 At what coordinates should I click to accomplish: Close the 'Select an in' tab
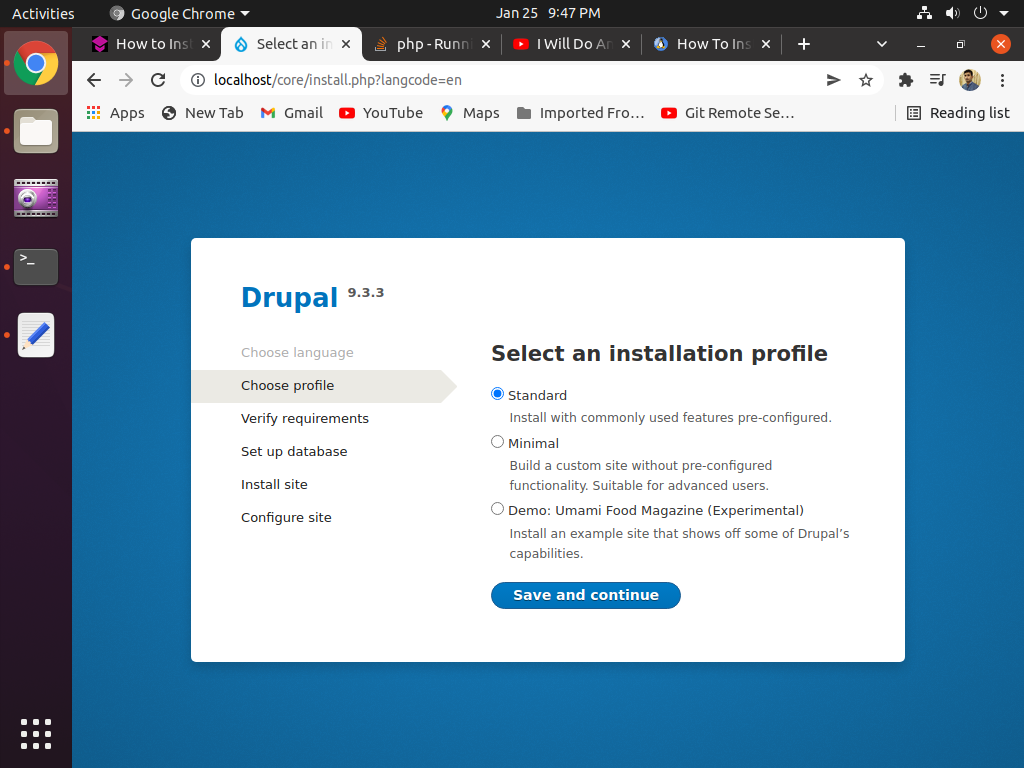[x=346, y=44]
